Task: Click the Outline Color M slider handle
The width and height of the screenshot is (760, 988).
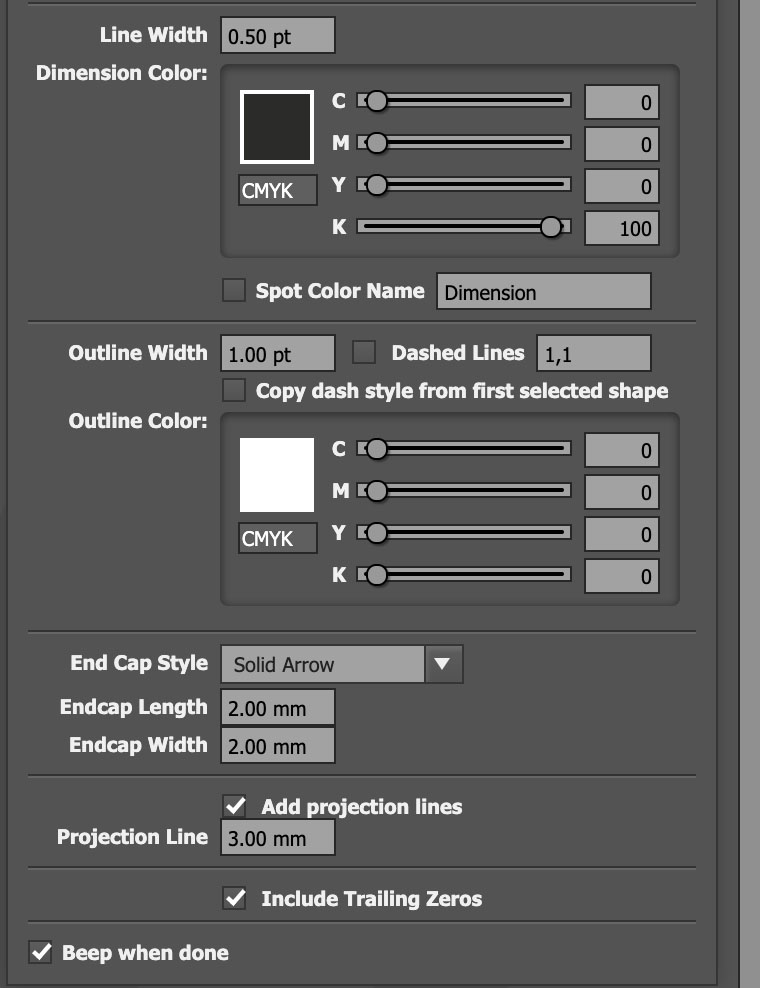Action: coord(376,491)
